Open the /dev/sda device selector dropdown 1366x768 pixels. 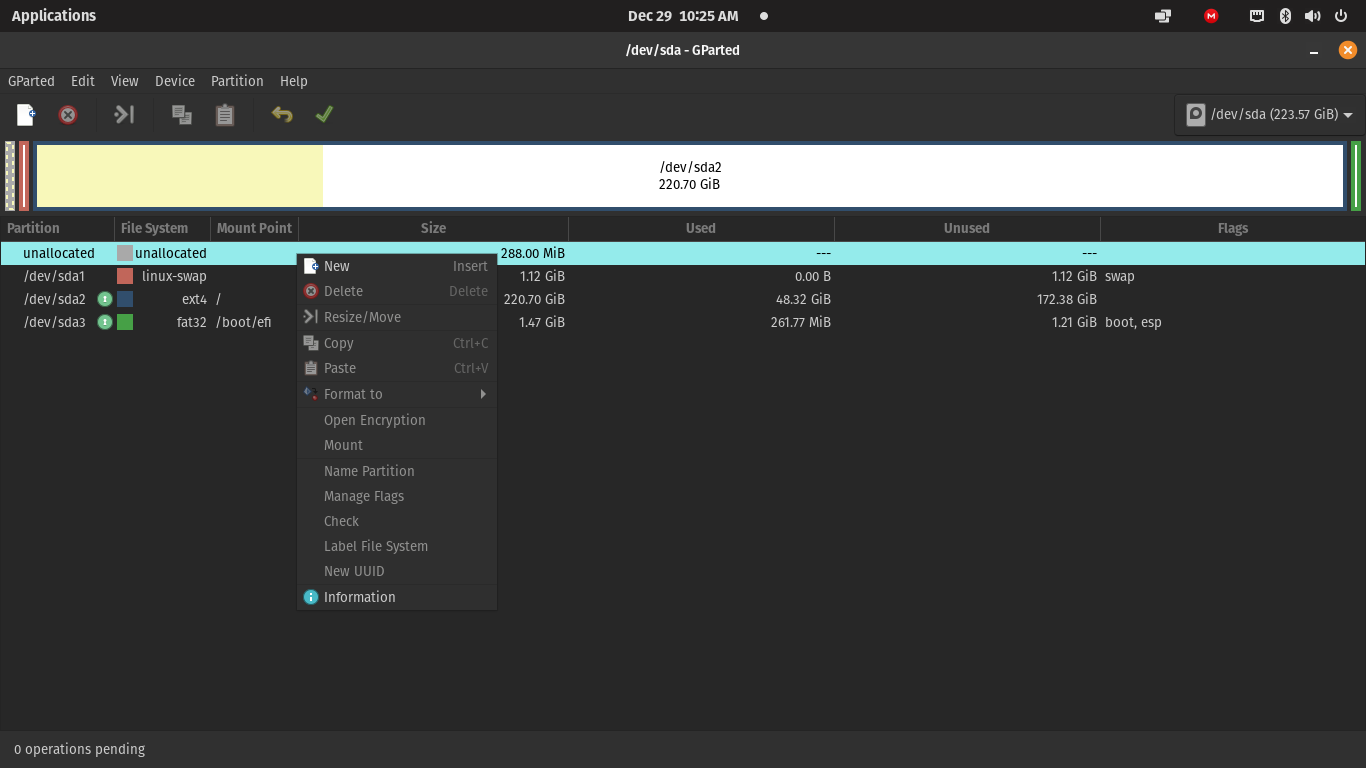(x=1269, y=114)
